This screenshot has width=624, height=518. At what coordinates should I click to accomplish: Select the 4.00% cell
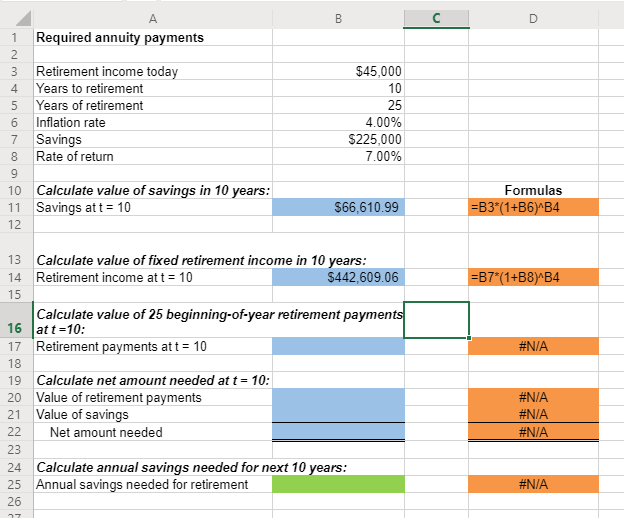pyautogui.click(x=338, y=123)
